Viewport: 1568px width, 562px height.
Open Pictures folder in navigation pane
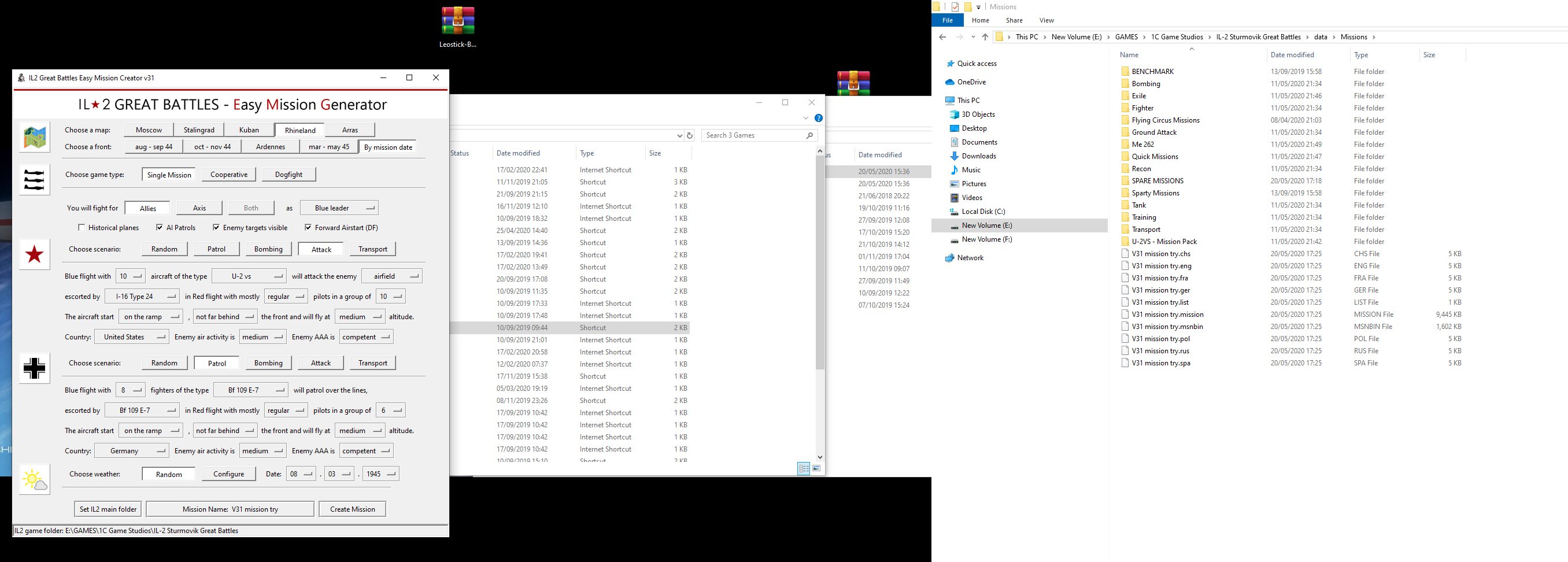974,184
